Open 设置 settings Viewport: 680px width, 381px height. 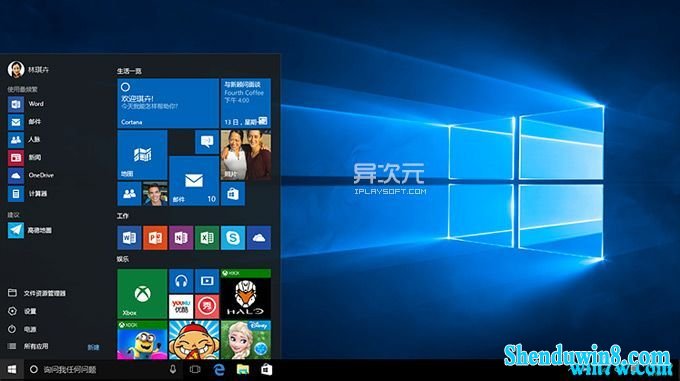click(22, 311)
